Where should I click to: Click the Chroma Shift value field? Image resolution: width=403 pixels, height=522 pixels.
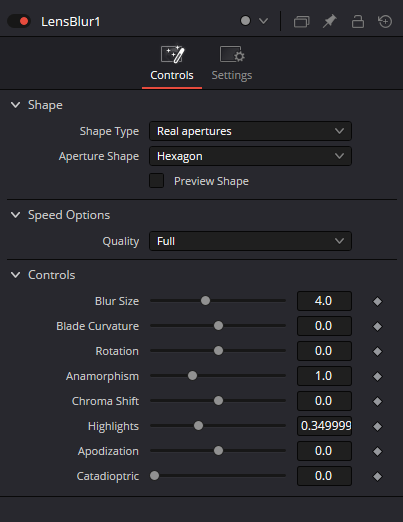(324, 401)
